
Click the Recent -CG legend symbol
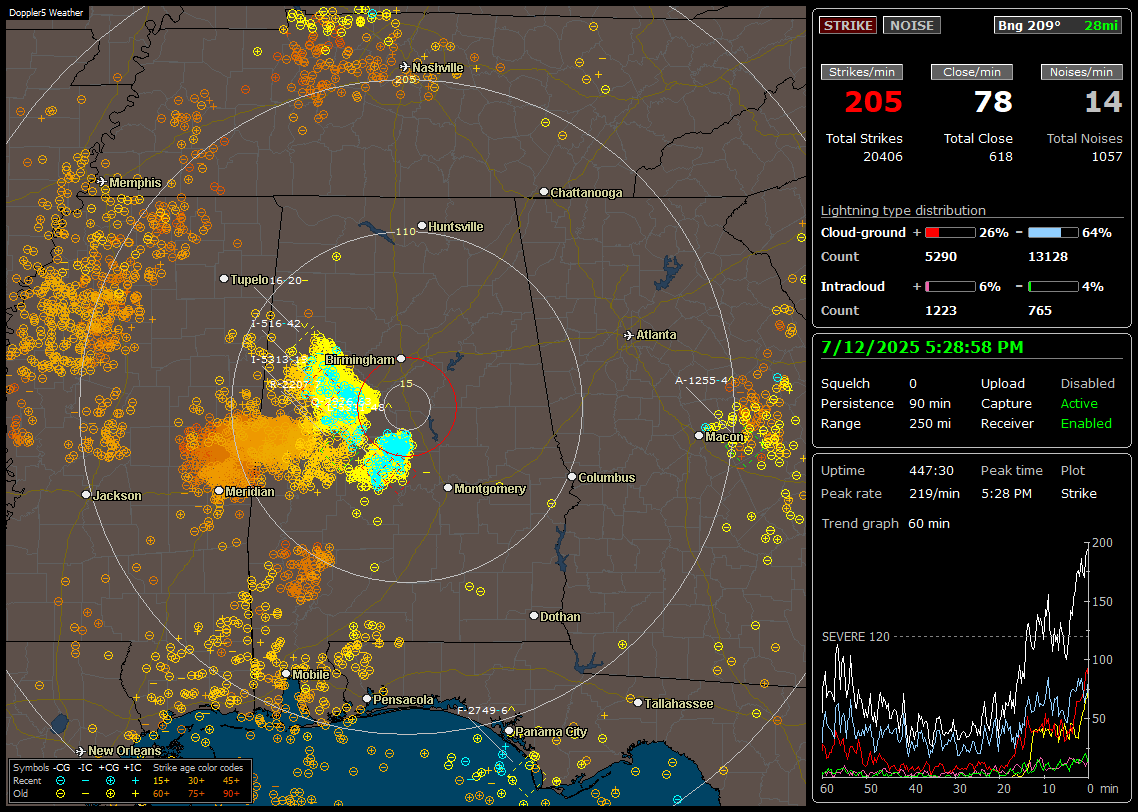60,781
